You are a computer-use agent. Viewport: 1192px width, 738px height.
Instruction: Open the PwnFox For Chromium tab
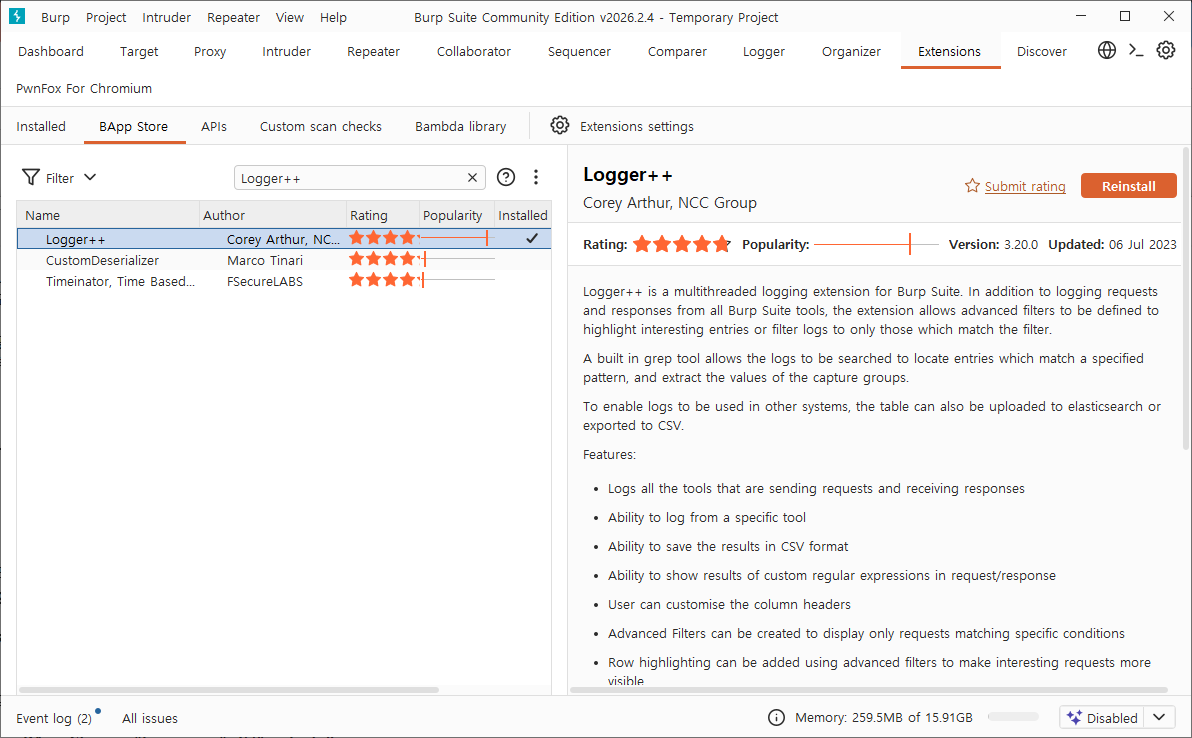(x=84, y=88)
